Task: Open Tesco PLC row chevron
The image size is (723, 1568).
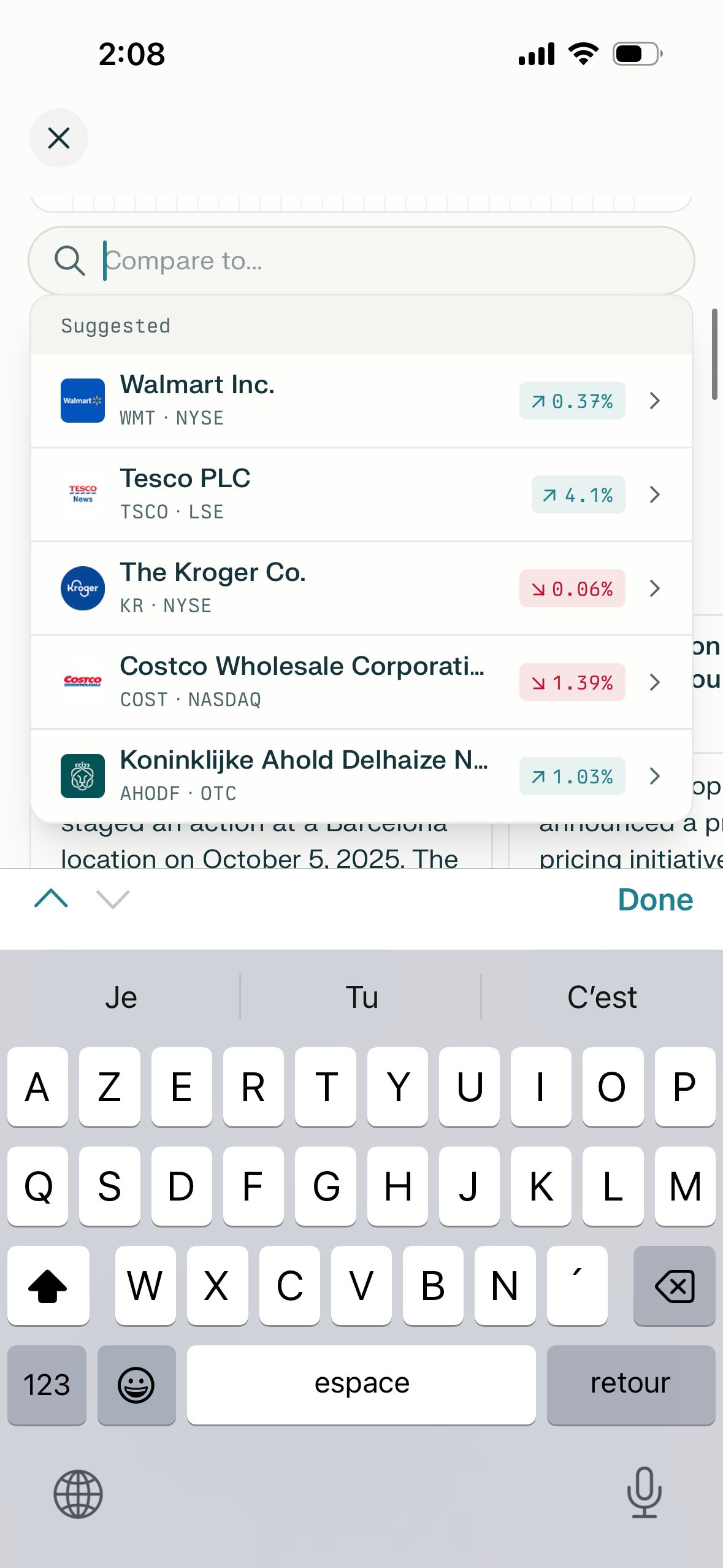Action: click(x=654, y=494)
